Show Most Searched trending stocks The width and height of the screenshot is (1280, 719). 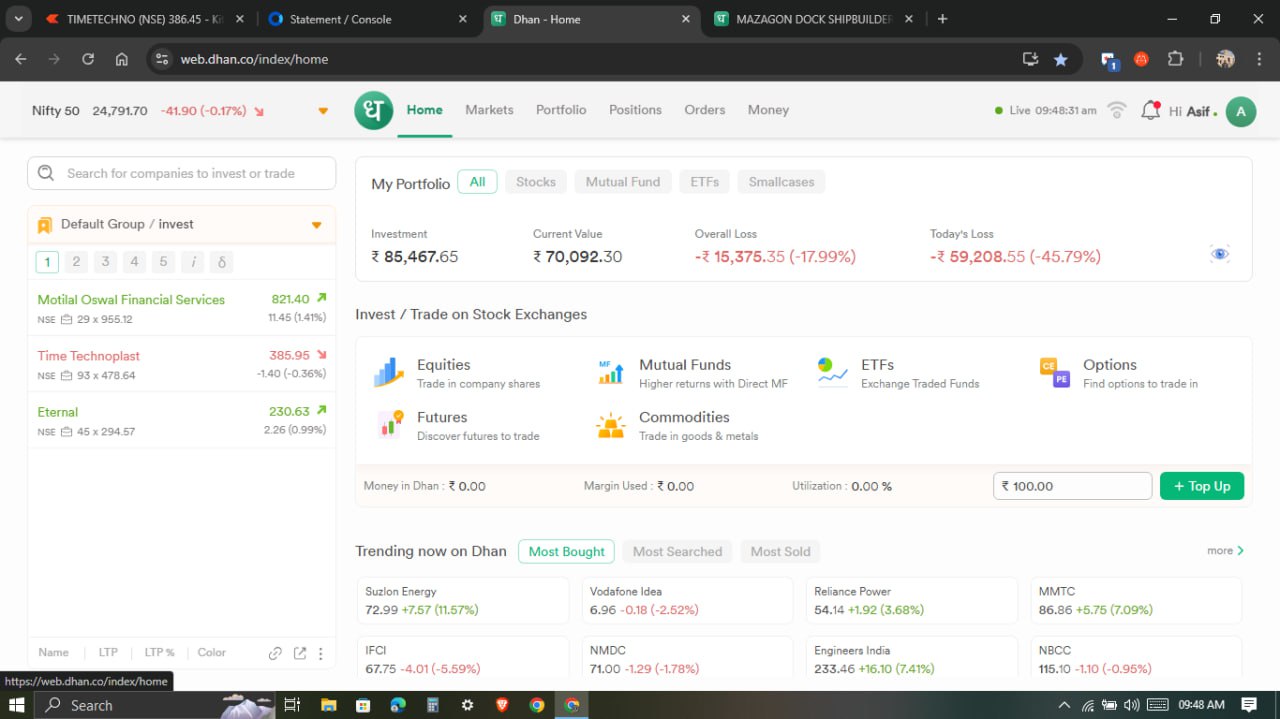click(677, 552)
